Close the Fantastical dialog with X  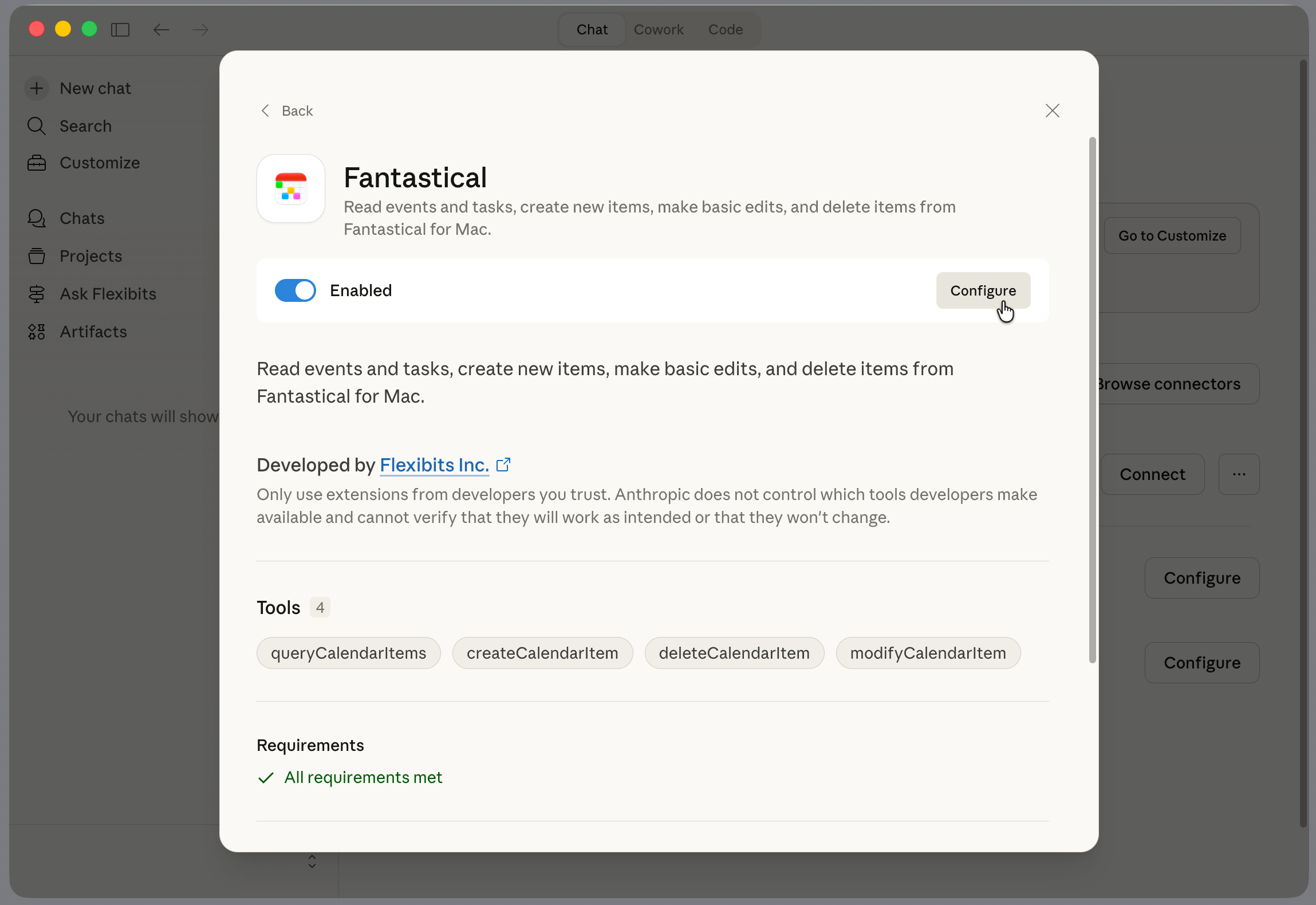(x=1053, y=111)
